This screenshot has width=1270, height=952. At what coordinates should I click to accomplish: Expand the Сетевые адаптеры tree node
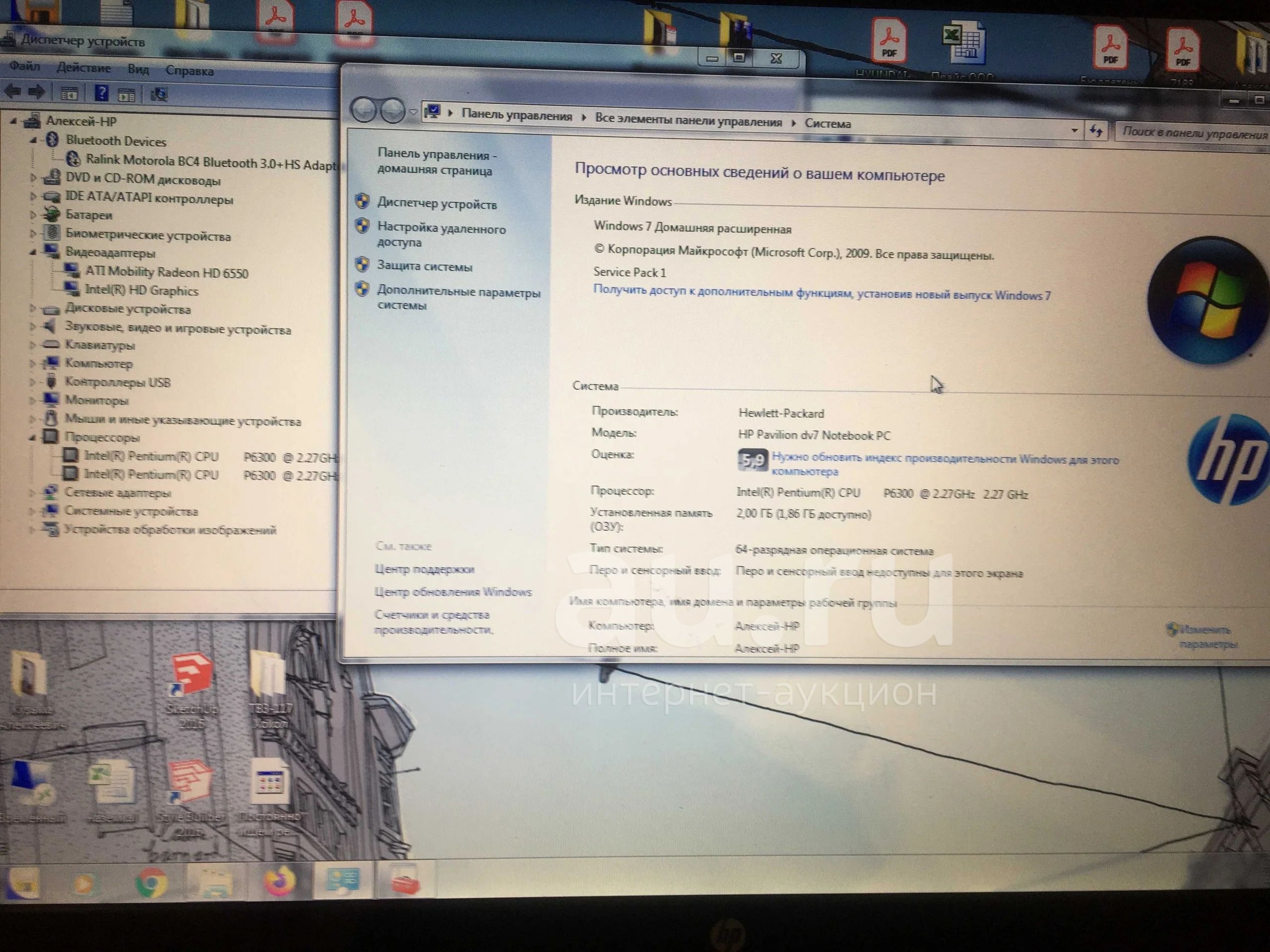(x=32, y=492)
